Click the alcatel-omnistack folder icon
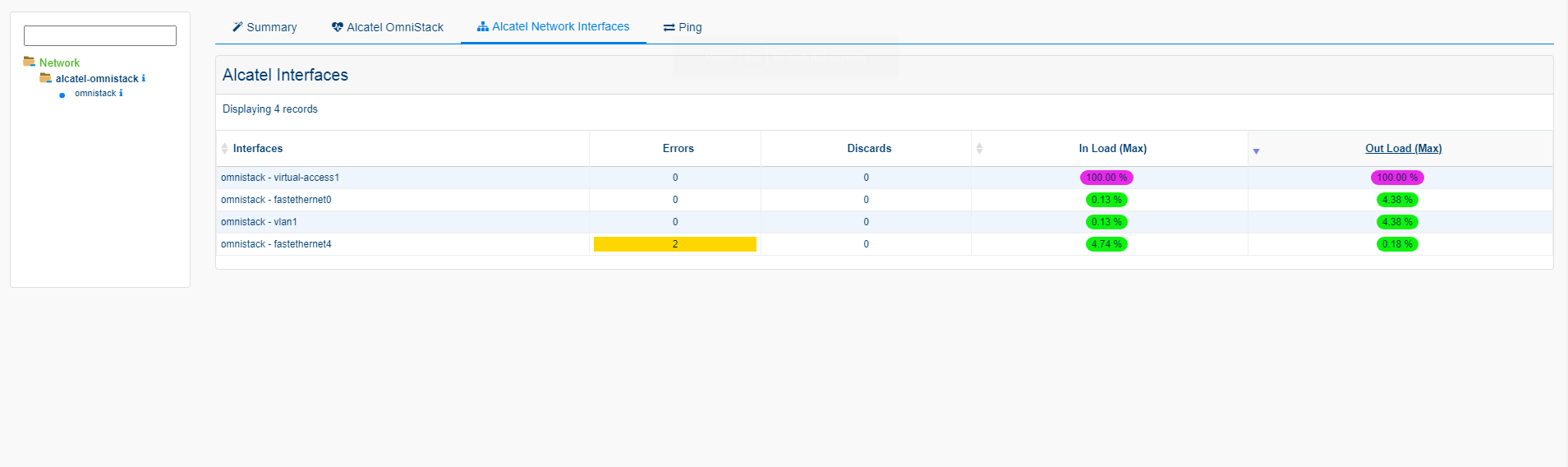Image resolution: width=1568 pixels, height=467 pixels. 45,78
